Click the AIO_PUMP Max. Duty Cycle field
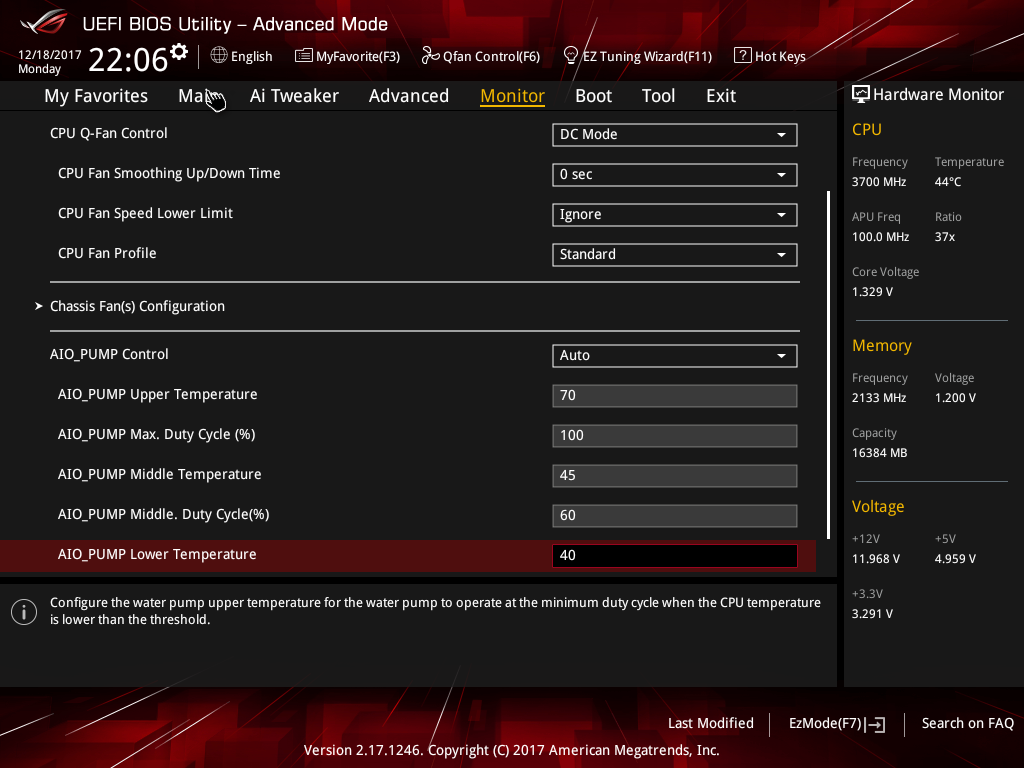Image resolution: width=1024 pixels, height=768 pixels. 675,436
